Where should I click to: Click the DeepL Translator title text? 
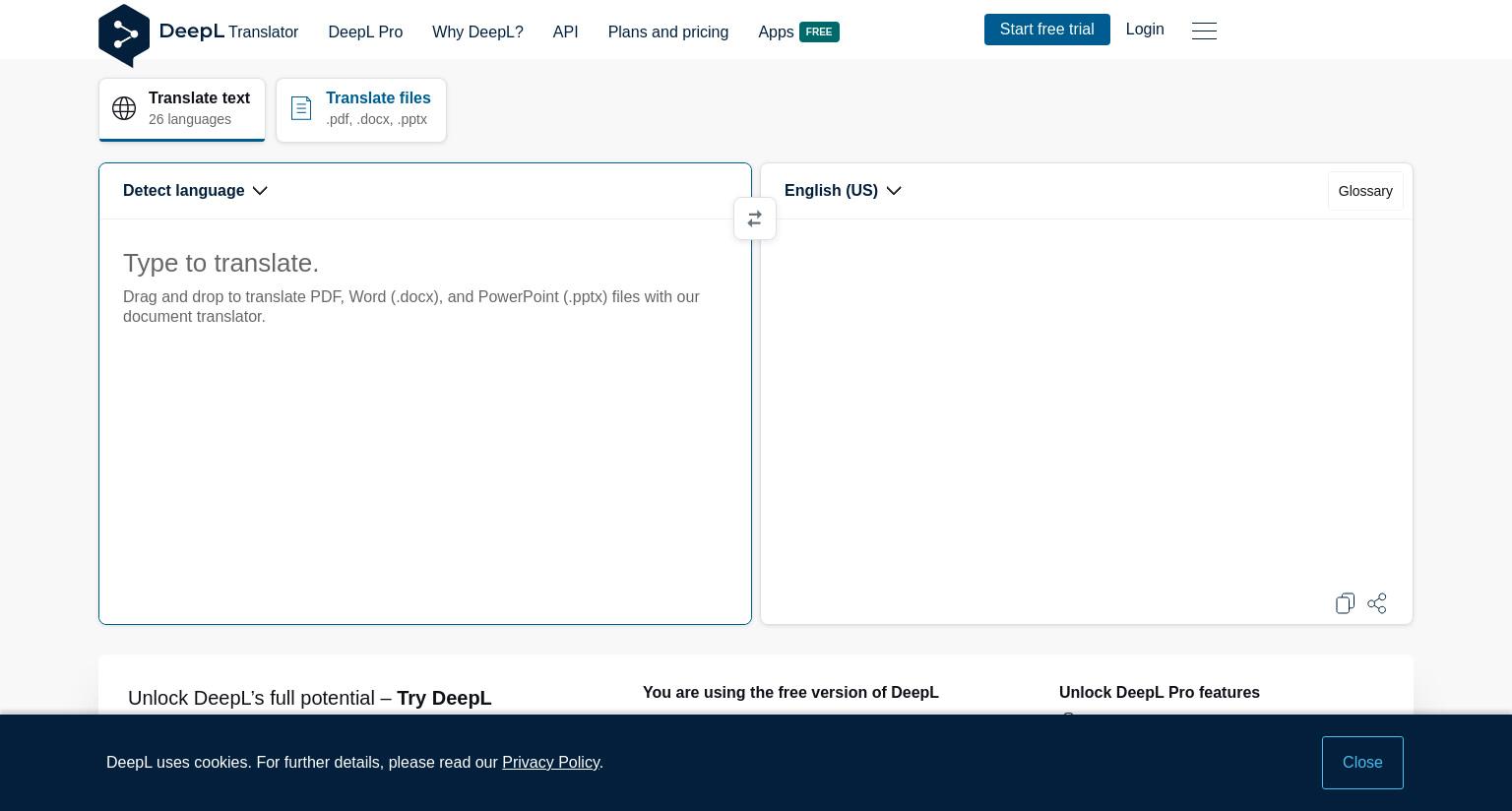(228, 31)
